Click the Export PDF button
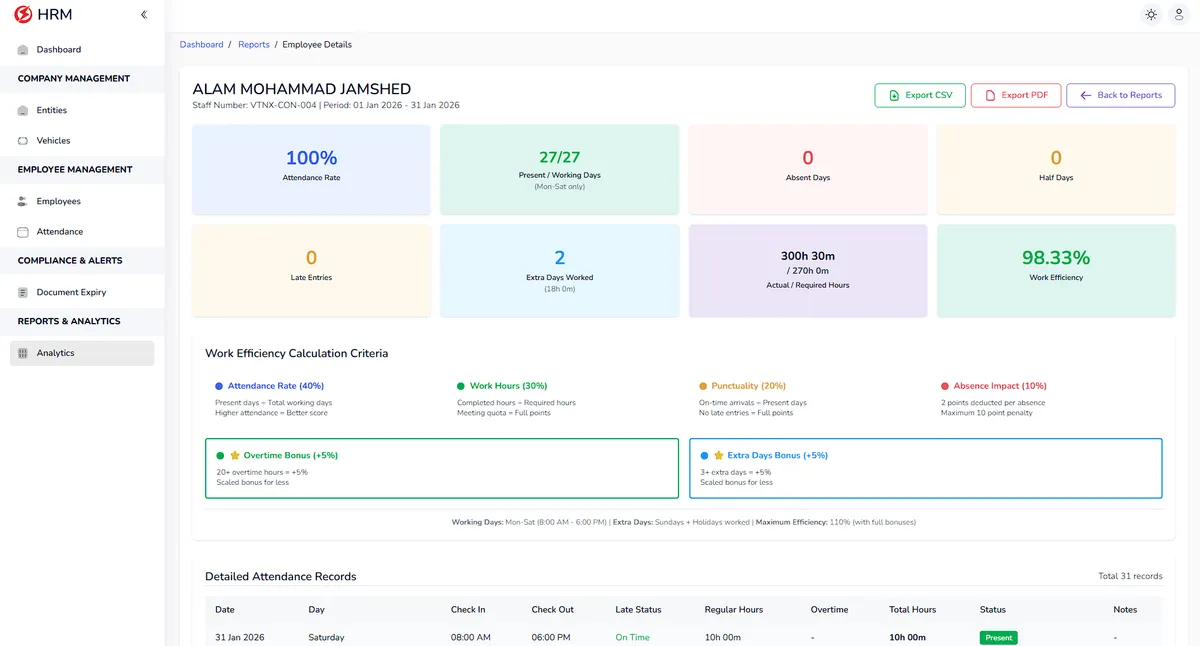This screenshot has width=1200, height=646. point(1016,95)
